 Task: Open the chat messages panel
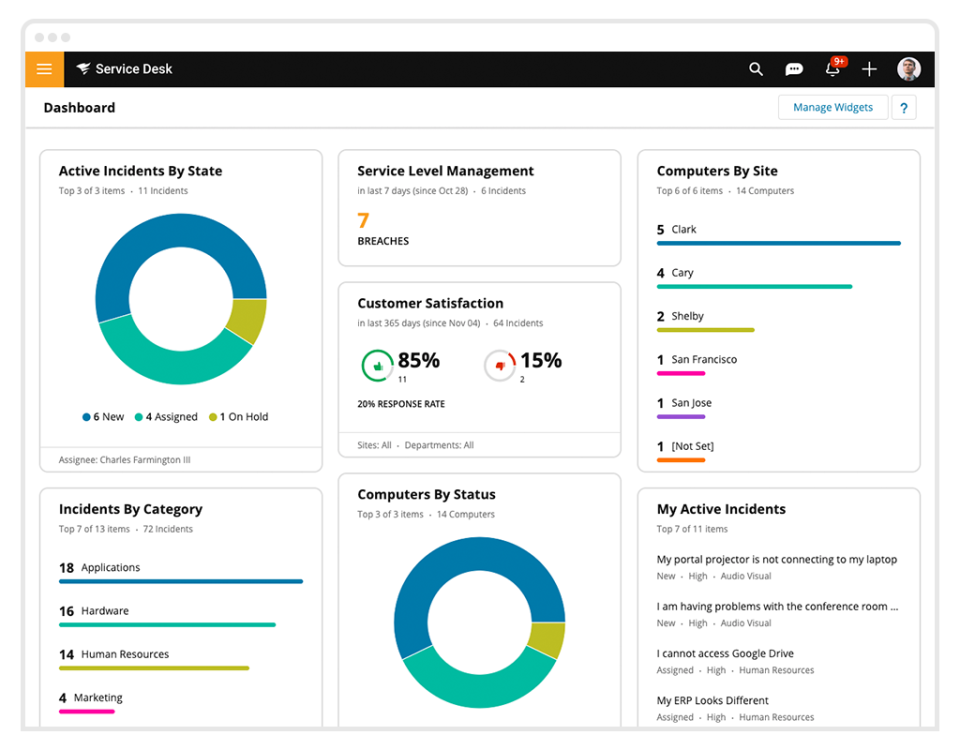794,69
